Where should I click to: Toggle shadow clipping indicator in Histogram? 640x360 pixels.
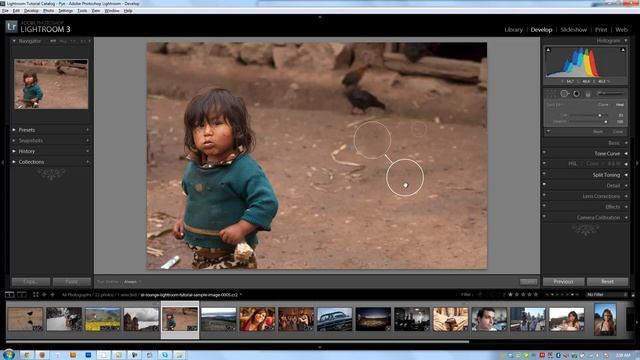[x=548, y=50]
